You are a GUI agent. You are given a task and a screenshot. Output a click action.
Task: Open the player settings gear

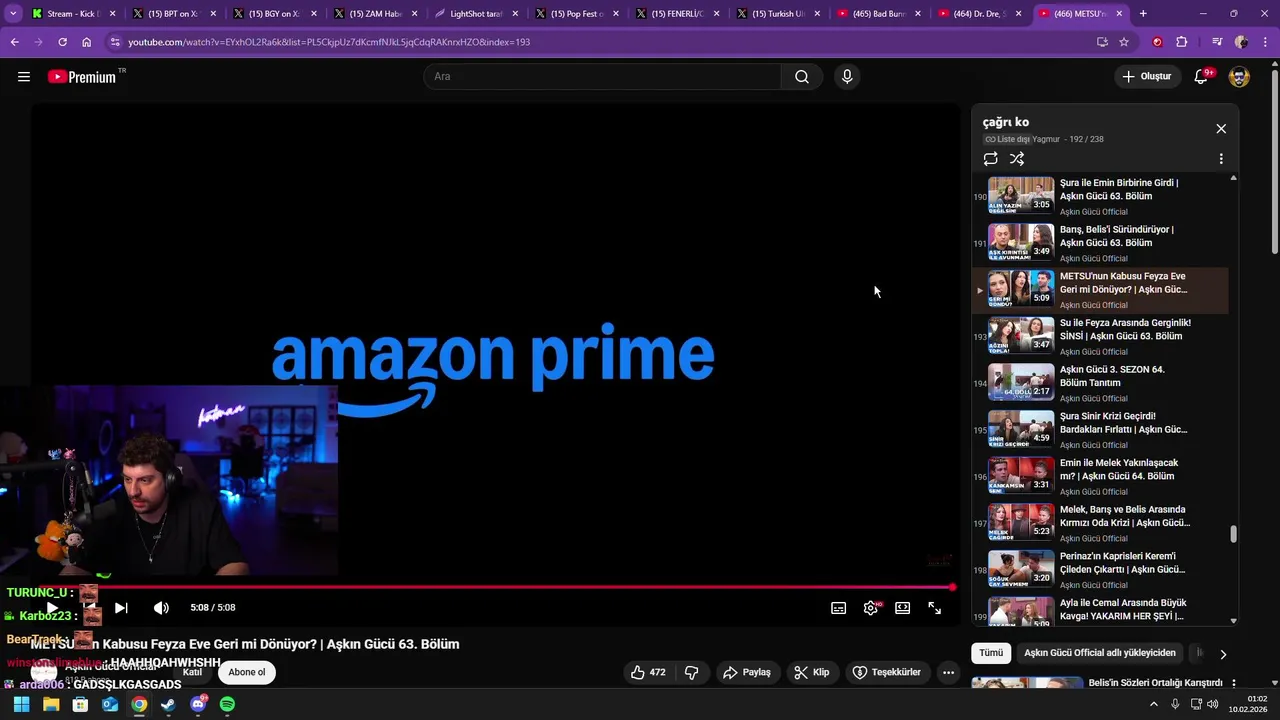point(871,608)
